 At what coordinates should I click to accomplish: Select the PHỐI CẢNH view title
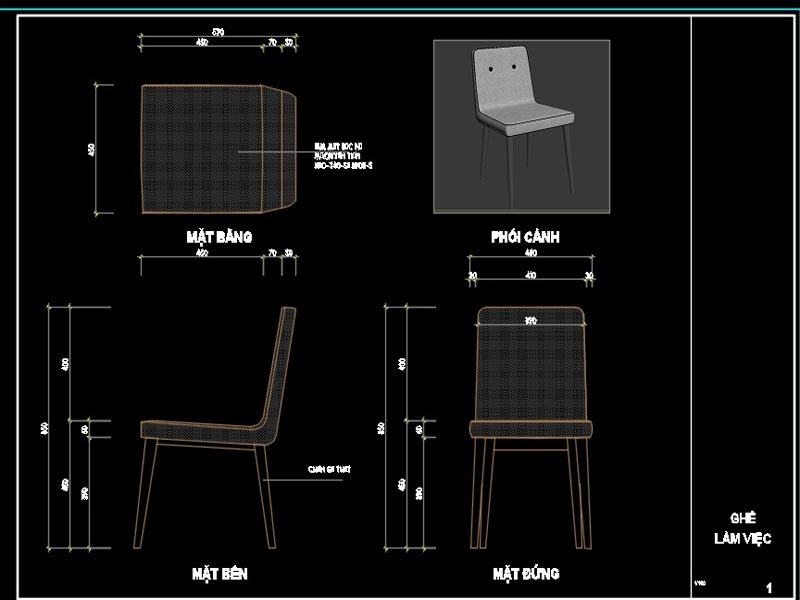pos(524,237)
